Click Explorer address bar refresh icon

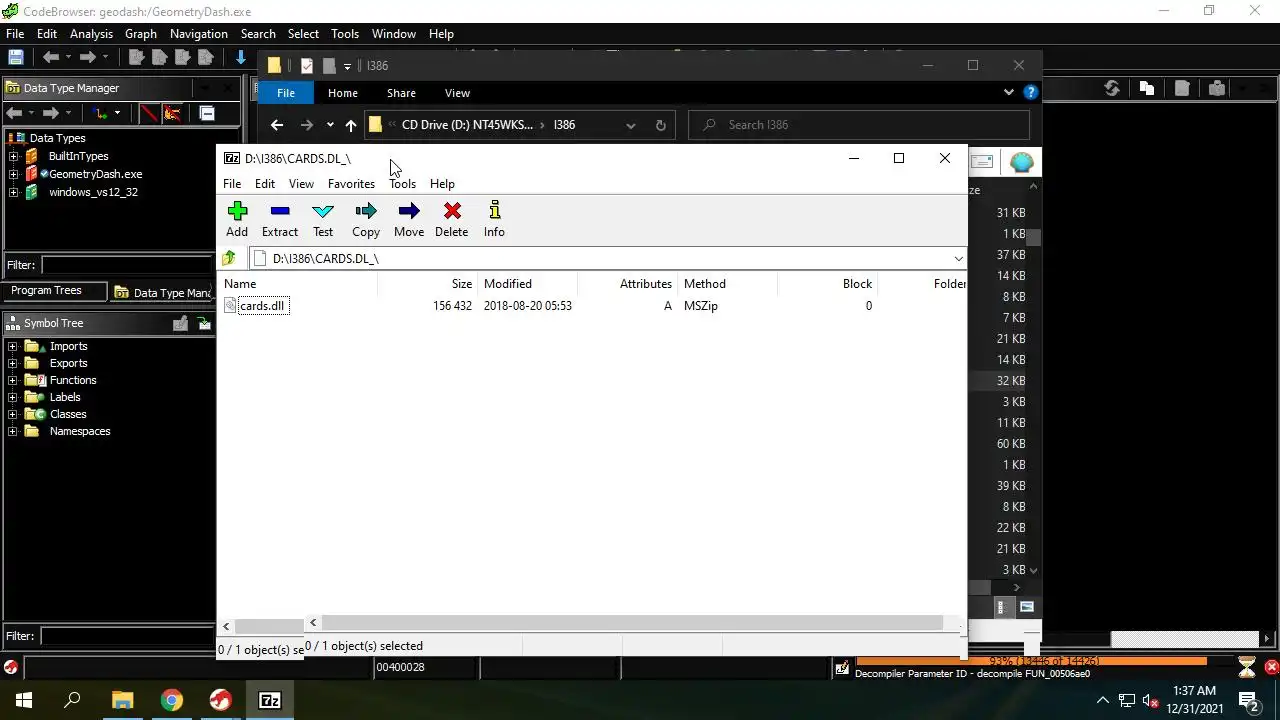pyautogui.click(x=660, y=125)
